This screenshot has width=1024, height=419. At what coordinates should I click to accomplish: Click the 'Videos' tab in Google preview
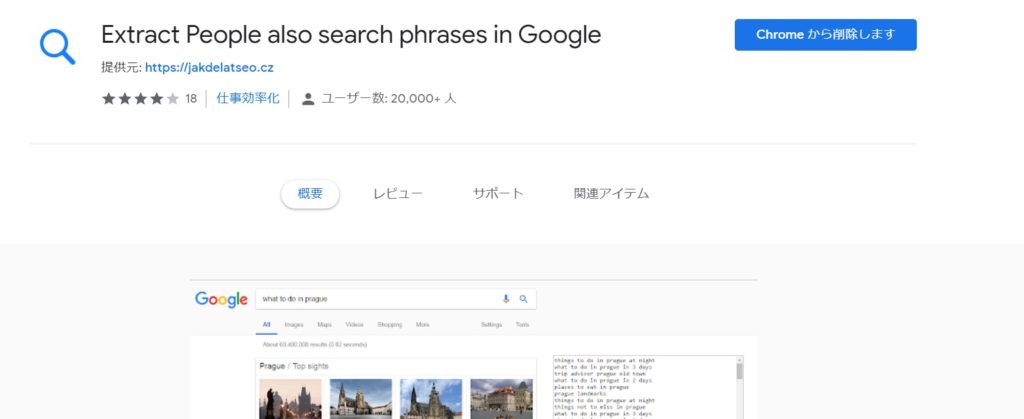pyautogui.click(x=355, y=324)
